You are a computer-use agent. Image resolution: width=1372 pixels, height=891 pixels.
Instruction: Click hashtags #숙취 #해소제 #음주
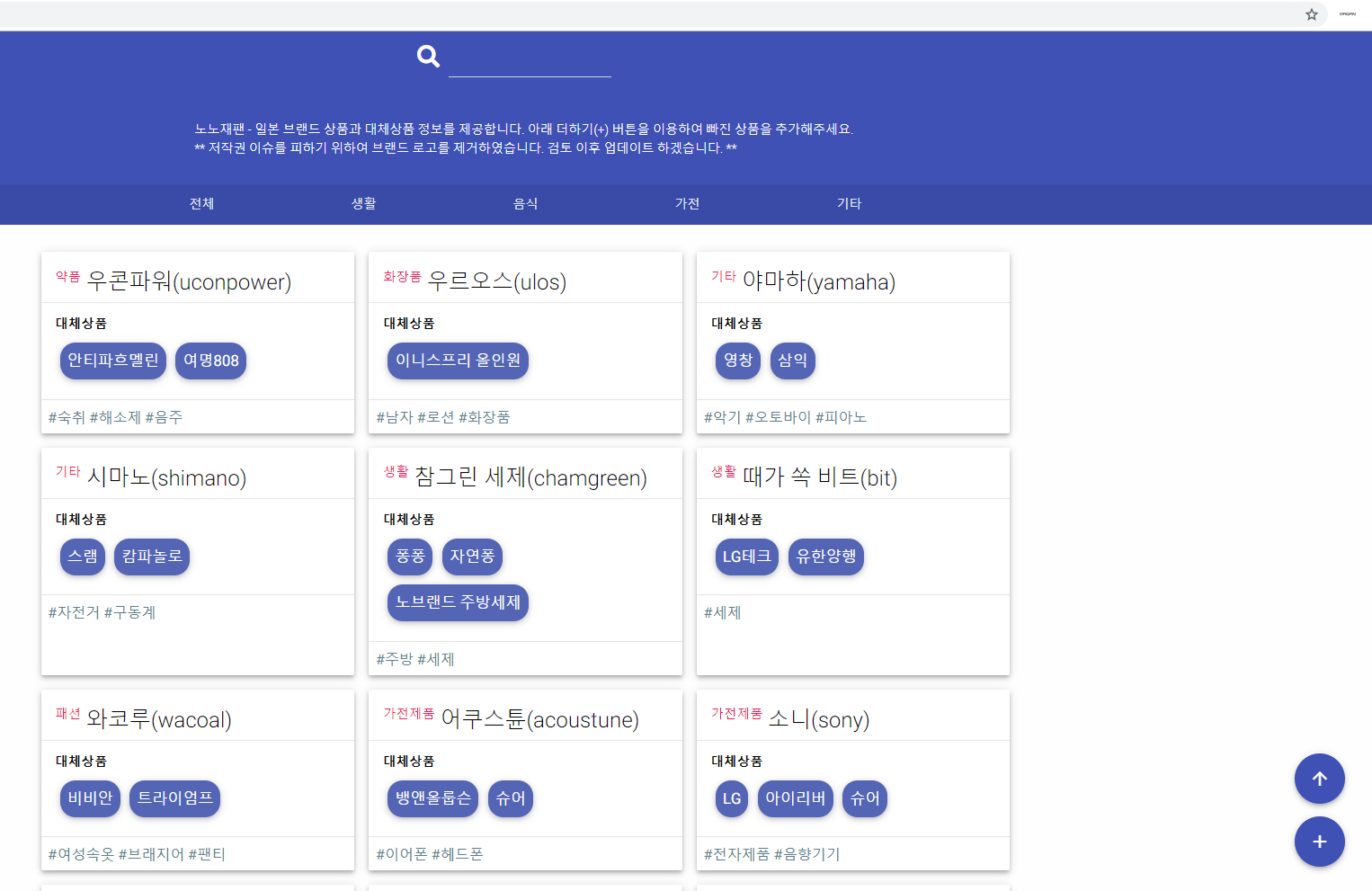pyautogui.click(x=115, y=417)
